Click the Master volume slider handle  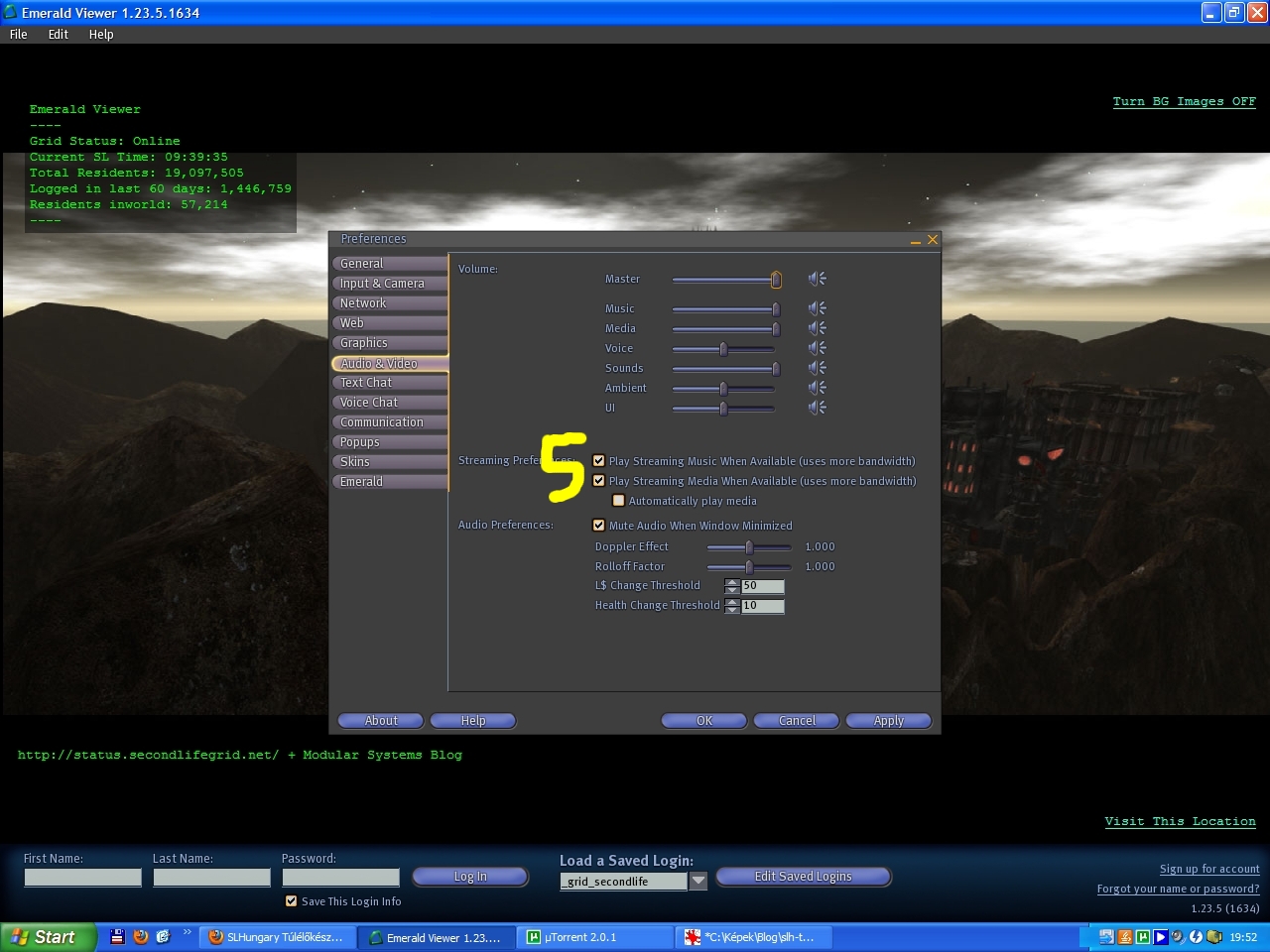pos(776,280)
